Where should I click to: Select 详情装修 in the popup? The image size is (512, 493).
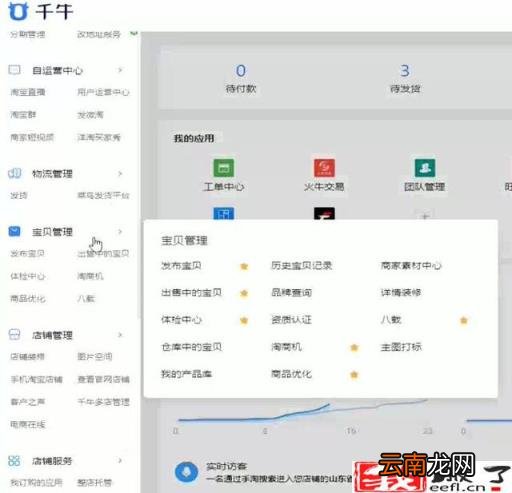pyautogui.click(x=401, y=293)
